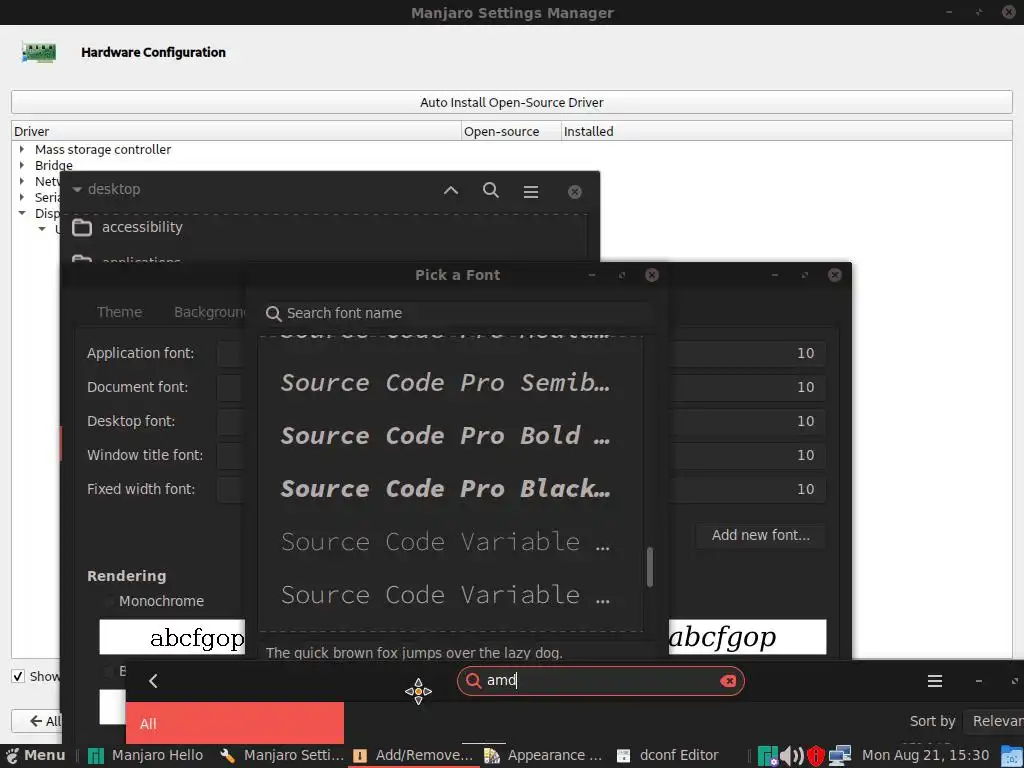This screenshot has height=768, width=1024.
Task: Sort by the Installed column header
Action: coord(786,131)
